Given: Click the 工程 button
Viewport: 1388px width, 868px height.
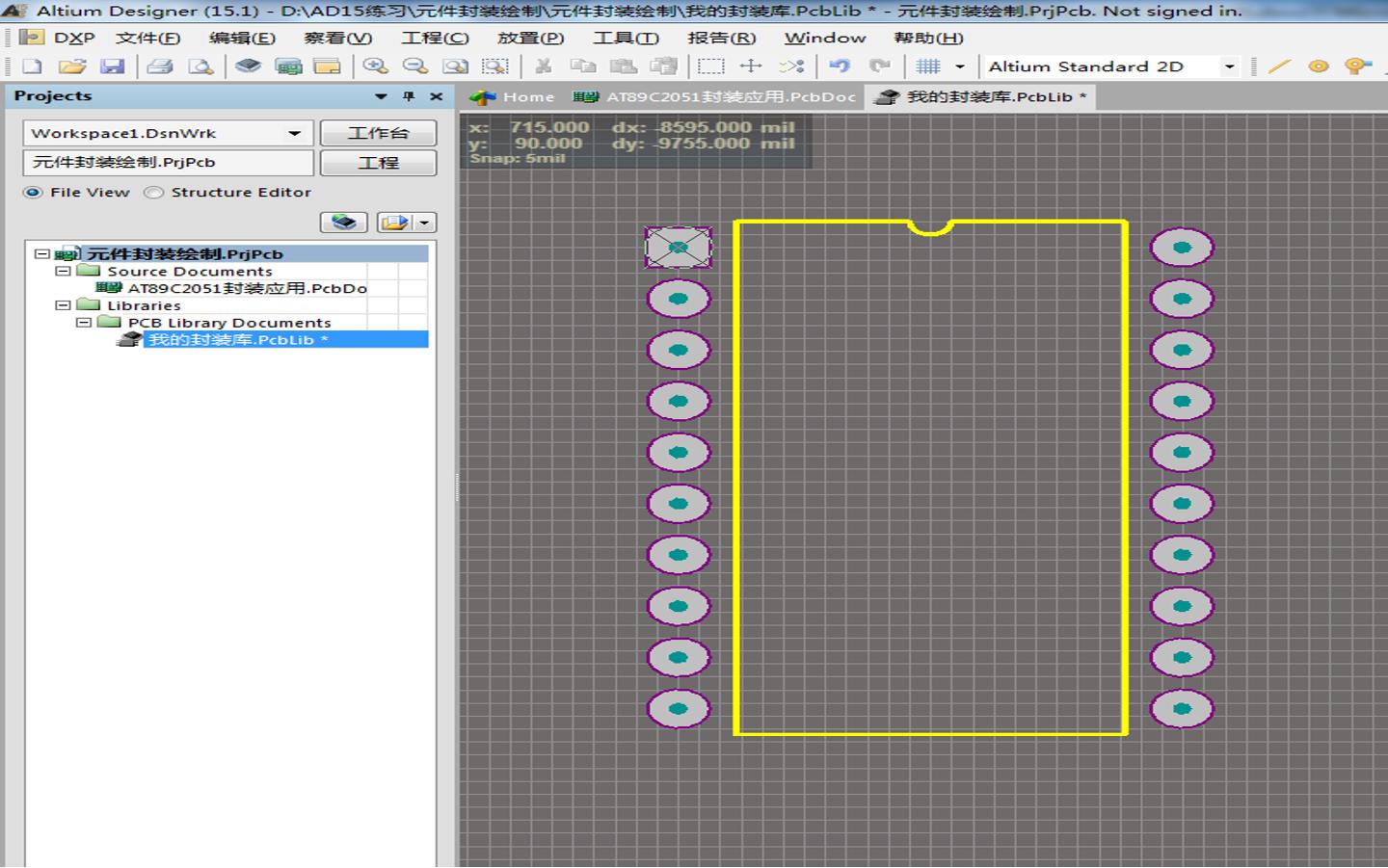Looking at the screenshot, I should coord(378,163).
